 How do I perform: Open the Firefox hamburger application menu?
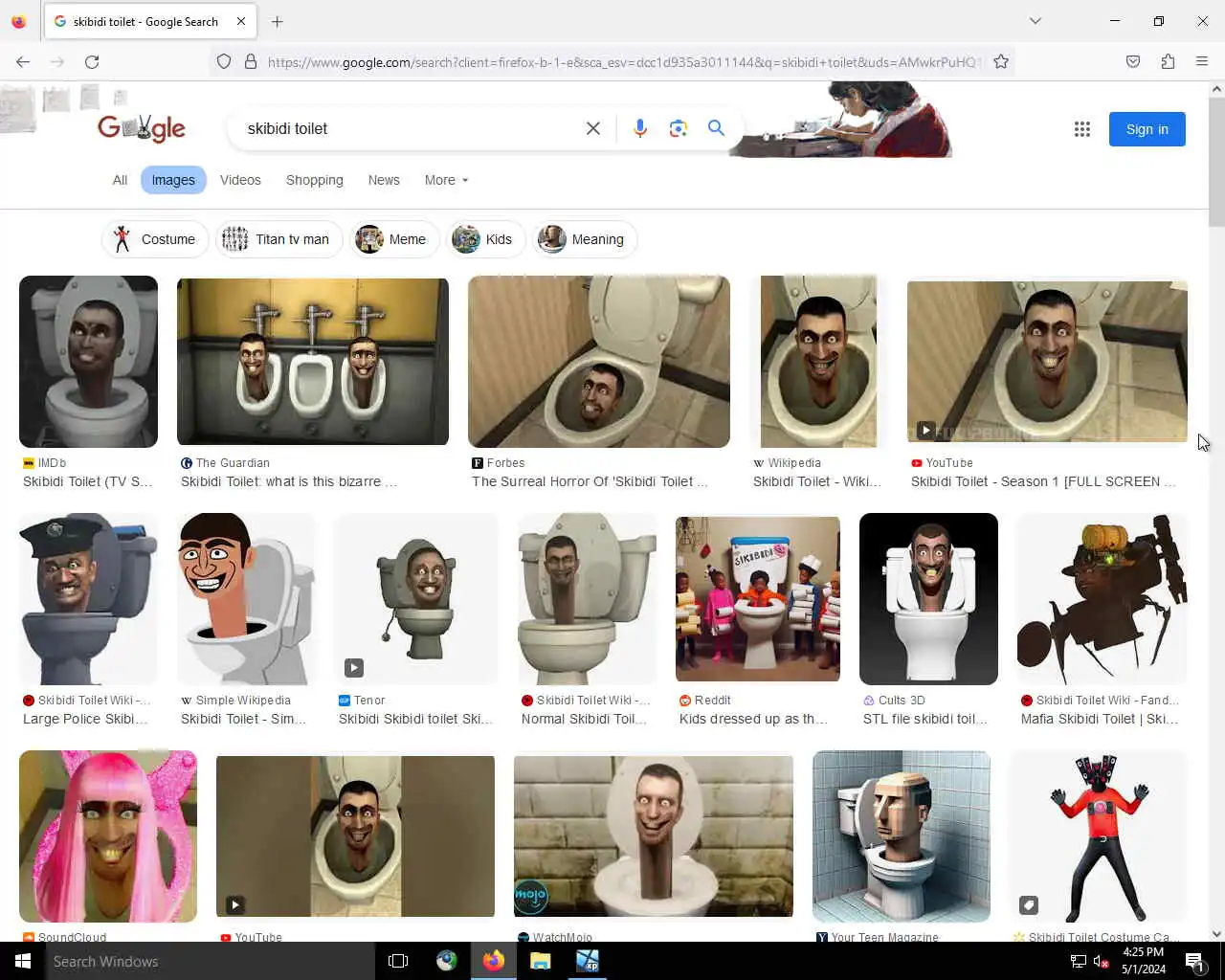coord(1202,61)
